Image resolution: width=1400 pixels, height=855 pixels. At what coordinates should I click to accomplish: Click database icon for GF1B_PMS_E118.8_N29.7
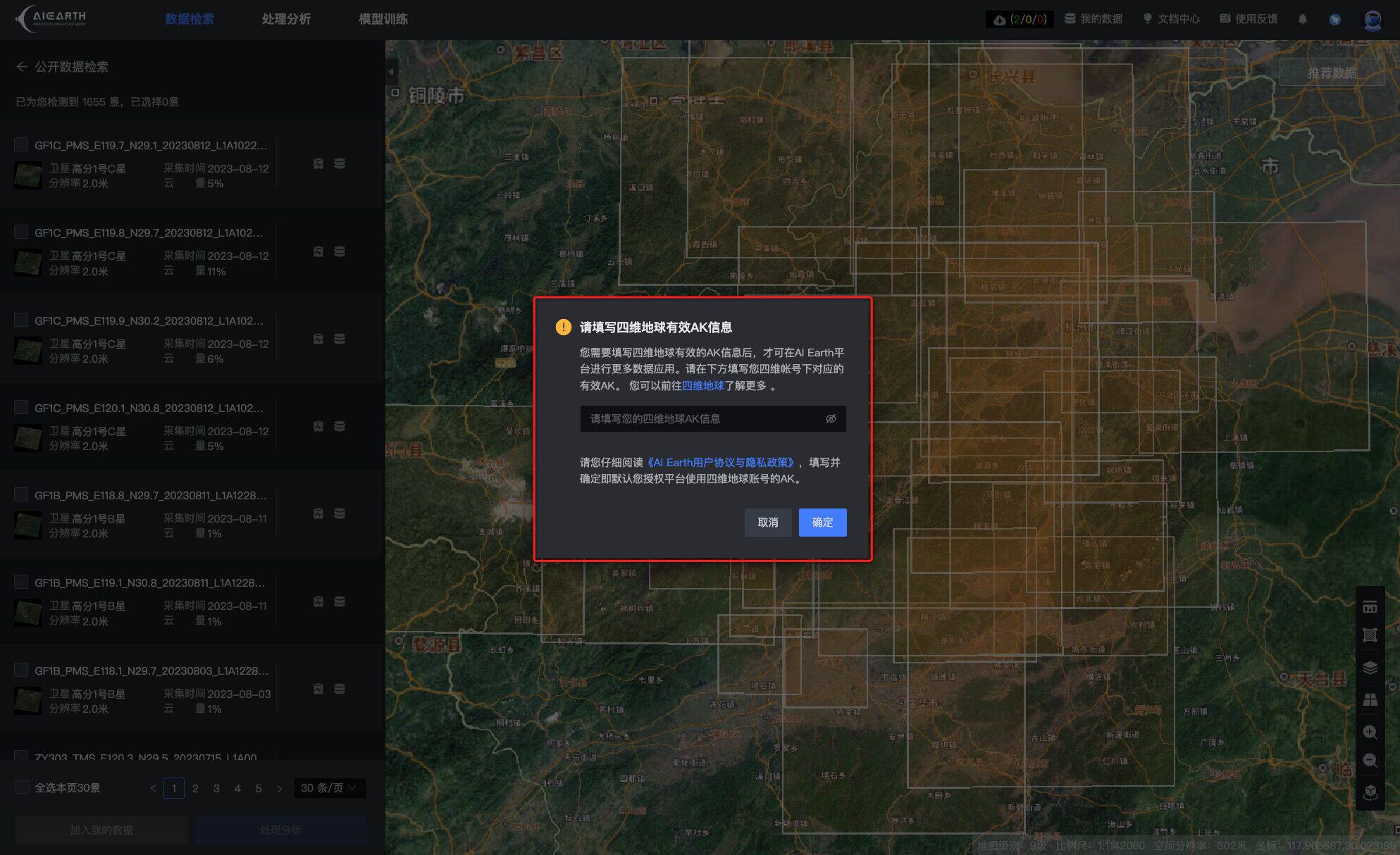[340, 513]
